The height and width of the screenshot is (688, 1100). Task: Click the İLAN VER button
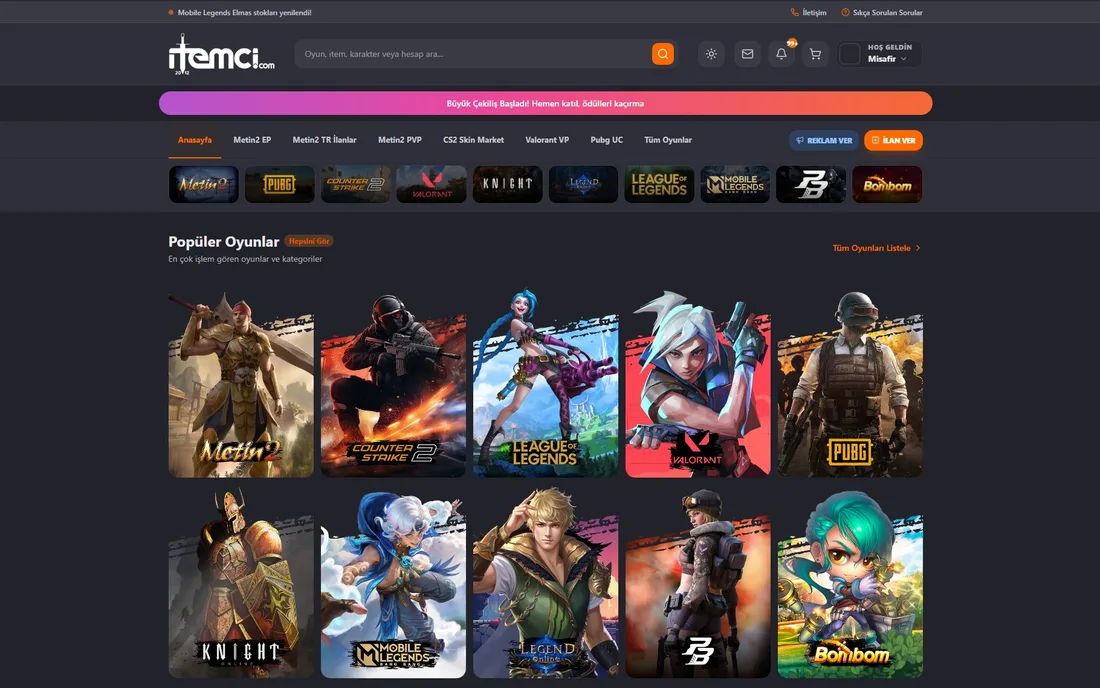(x=893, y=140)
